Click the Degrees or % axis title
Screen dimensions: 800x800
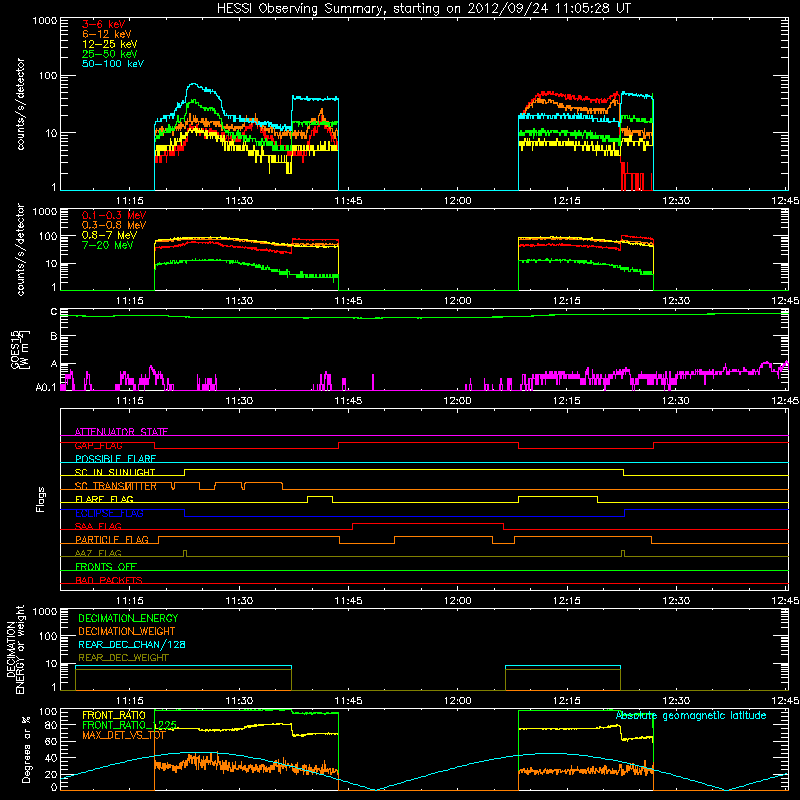coord(26,749)
